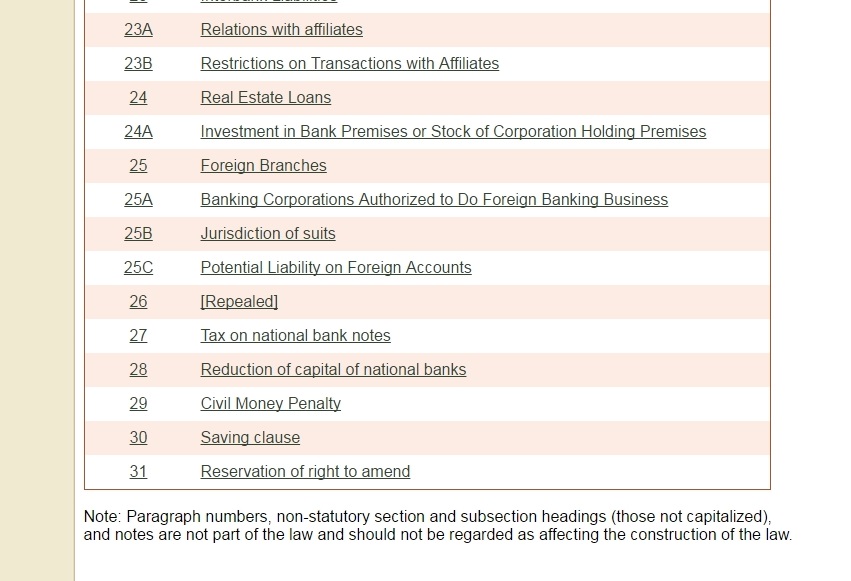
Task: Open the "Real Estate Loans" section
Action: click(265, 98)
